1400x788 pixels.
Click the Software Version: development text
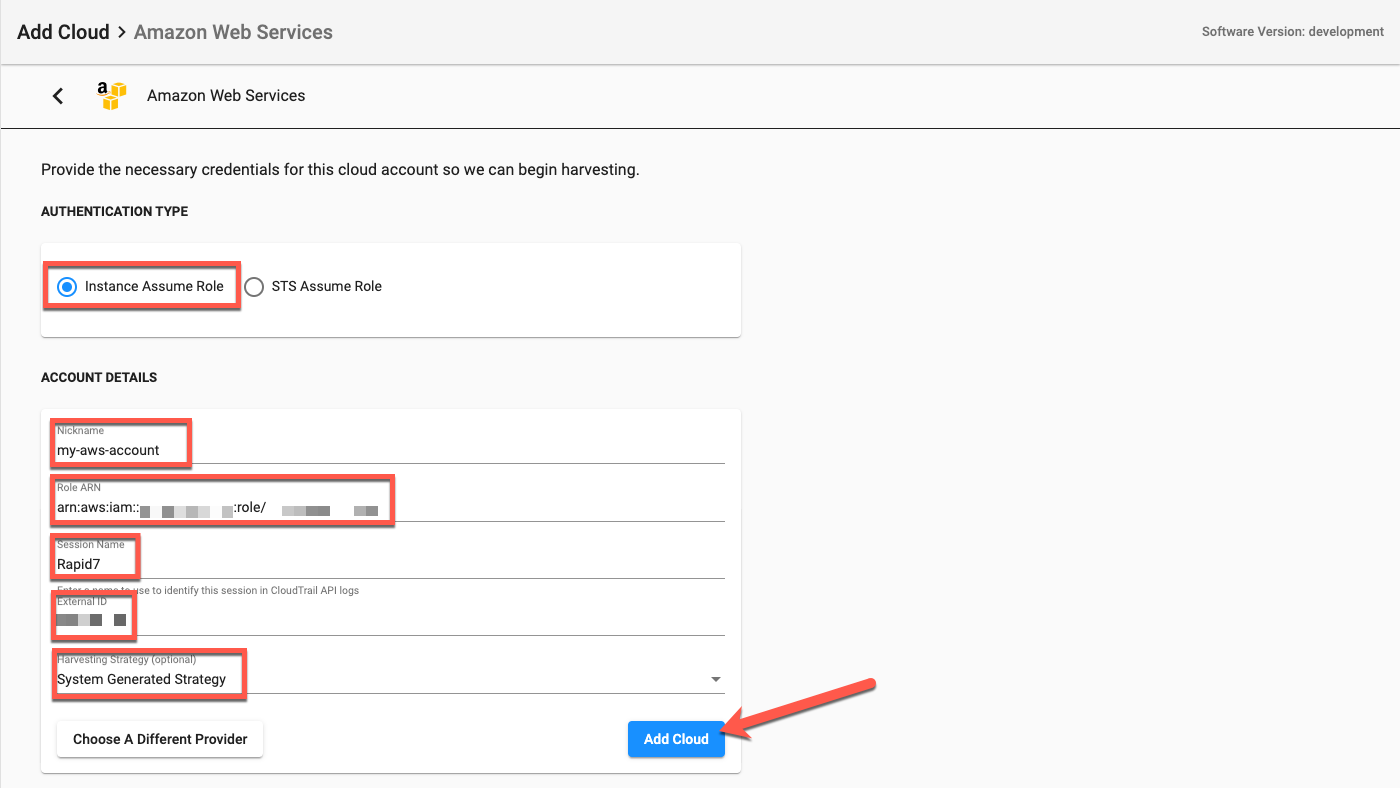[1292, 32]
